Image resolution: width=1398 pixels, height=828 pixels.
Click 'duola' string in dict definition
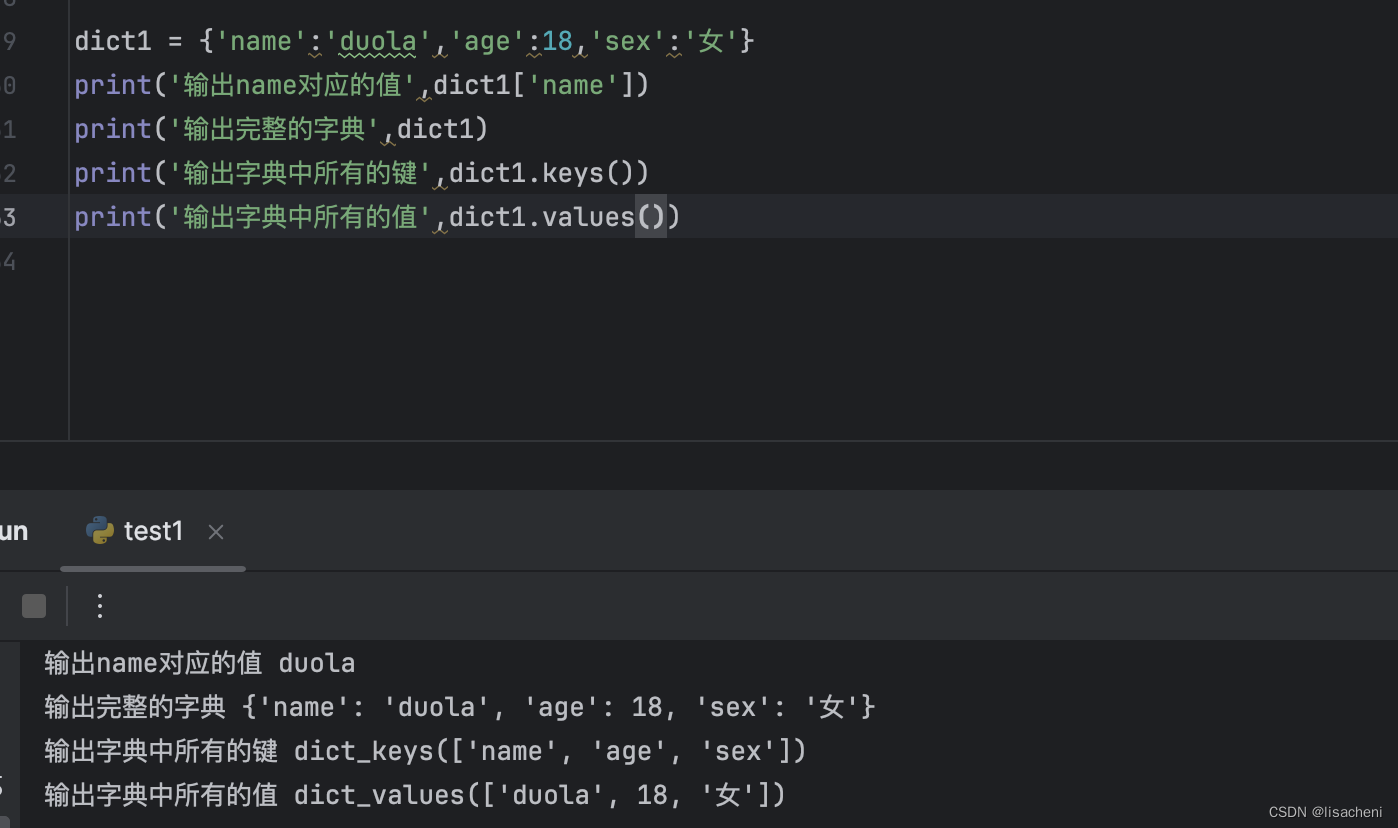379,41
